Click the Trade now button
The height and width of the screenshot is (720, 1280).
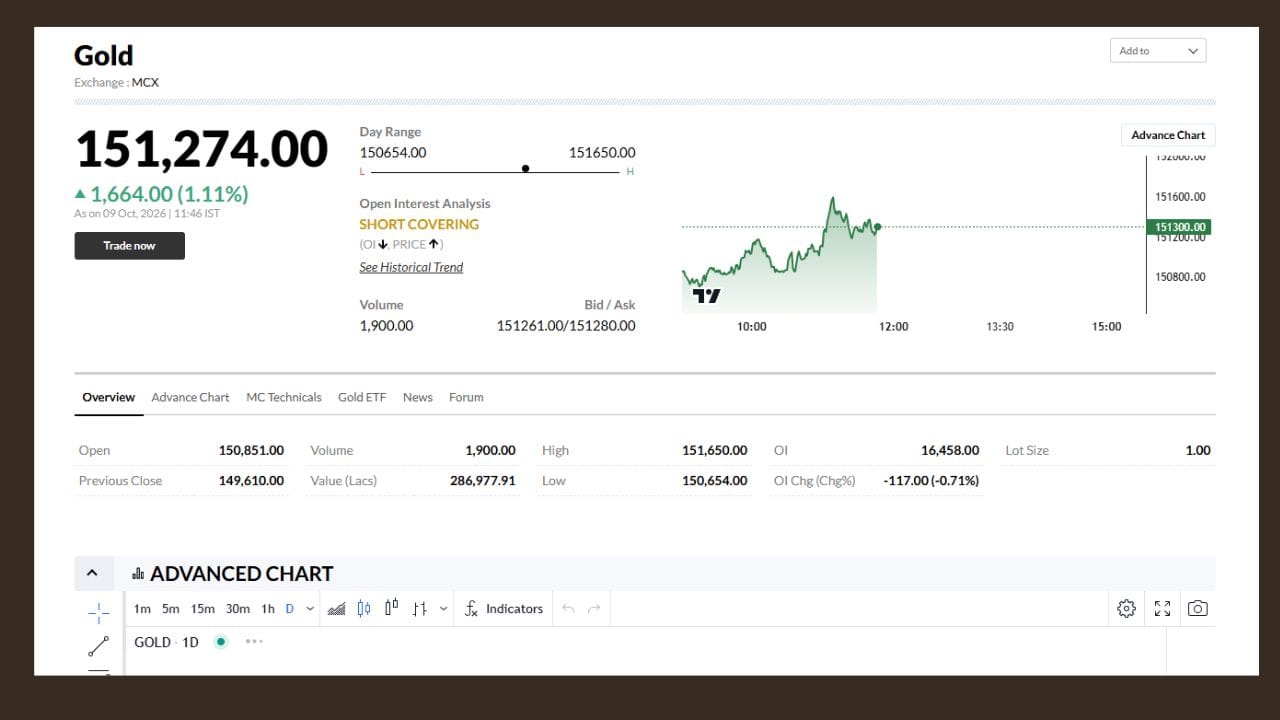coord(129,246)
